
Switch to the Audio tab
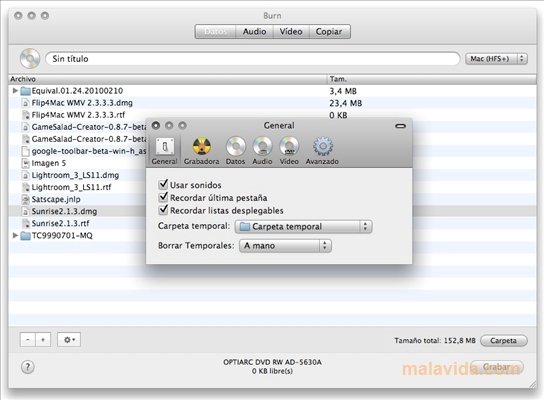[254, 32]
